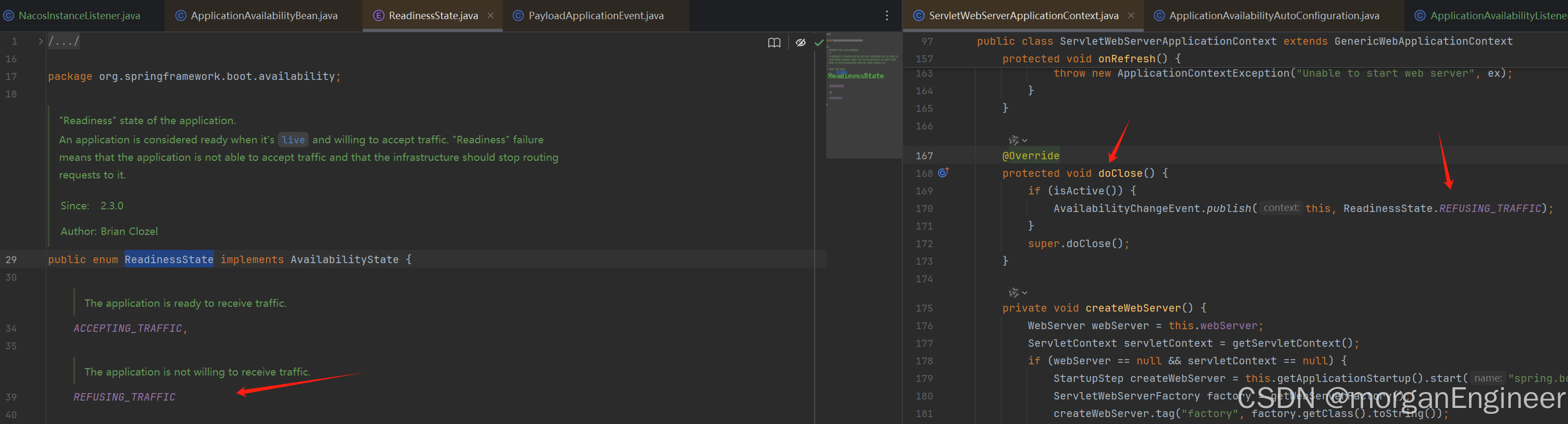Open the AI actions dropdown above @Override

click(1017, 141)
